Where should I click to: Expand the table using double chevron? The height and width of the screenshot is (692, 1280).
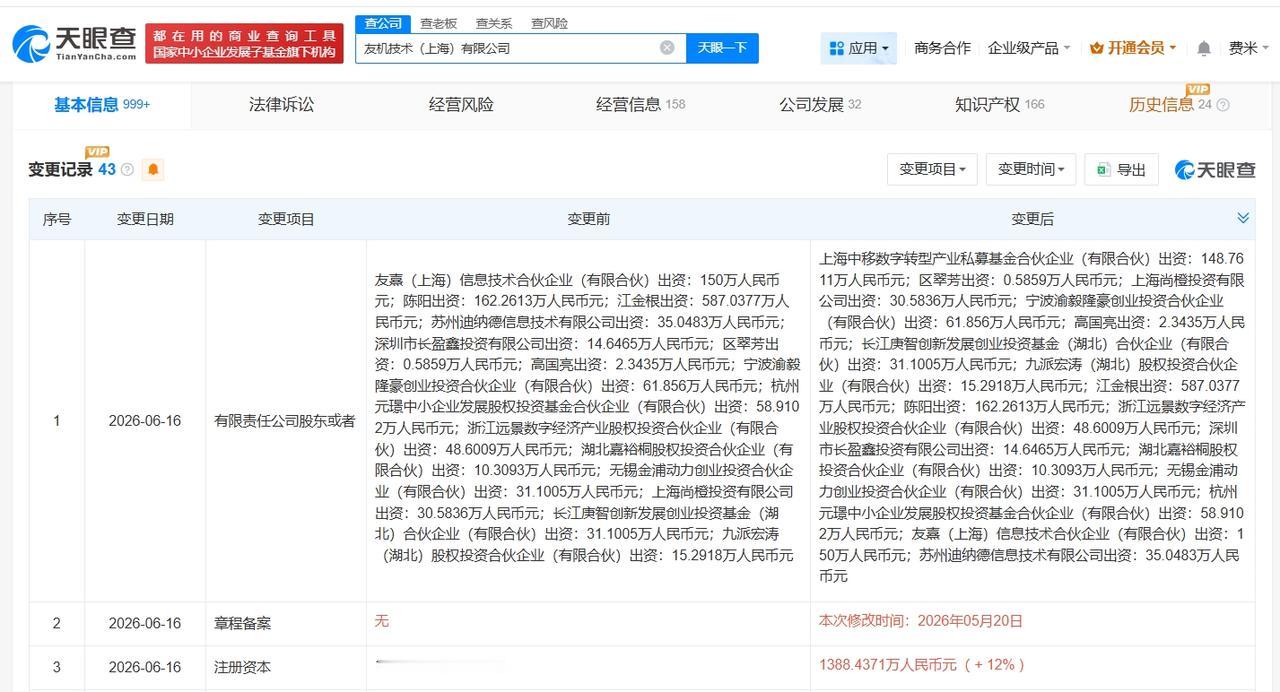[1243, 218]
